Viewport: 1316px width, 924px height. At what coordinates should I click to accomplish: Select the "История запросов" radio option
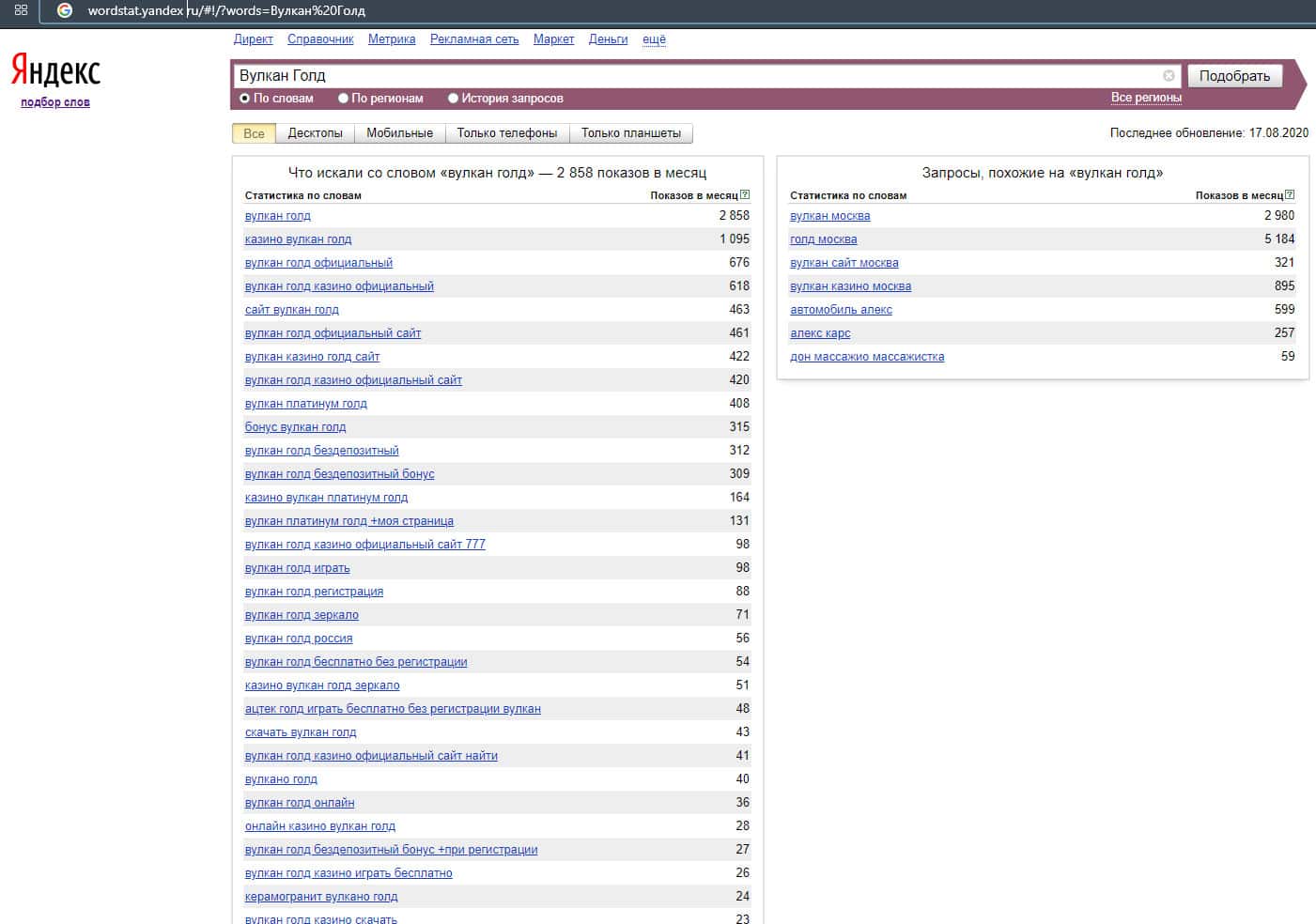click(453, 99)
